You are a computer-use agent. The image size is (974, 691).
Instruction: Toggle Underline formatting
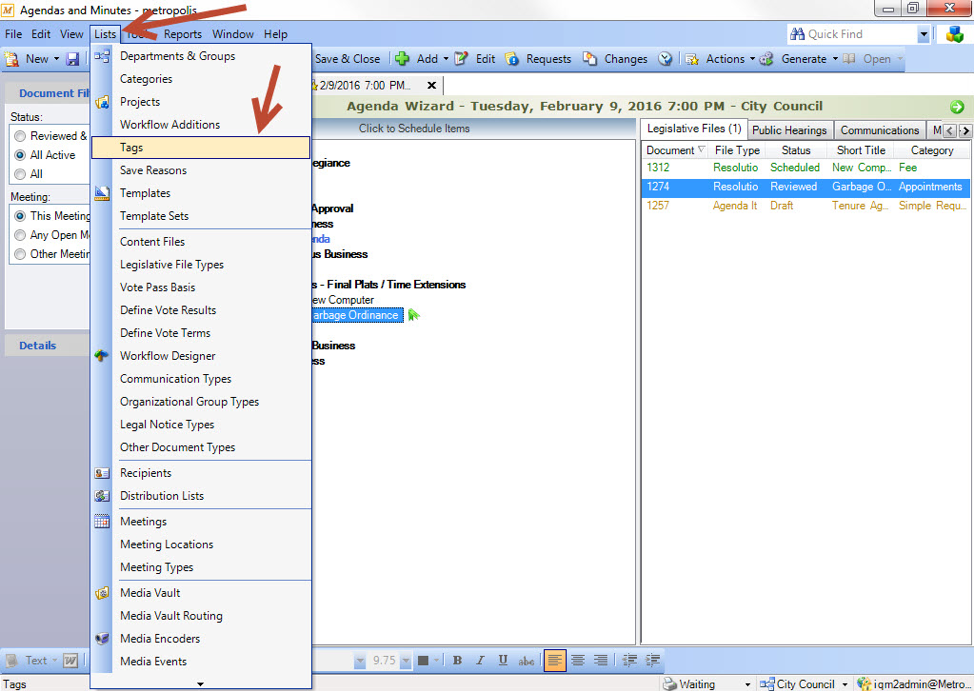click(503, 660)
